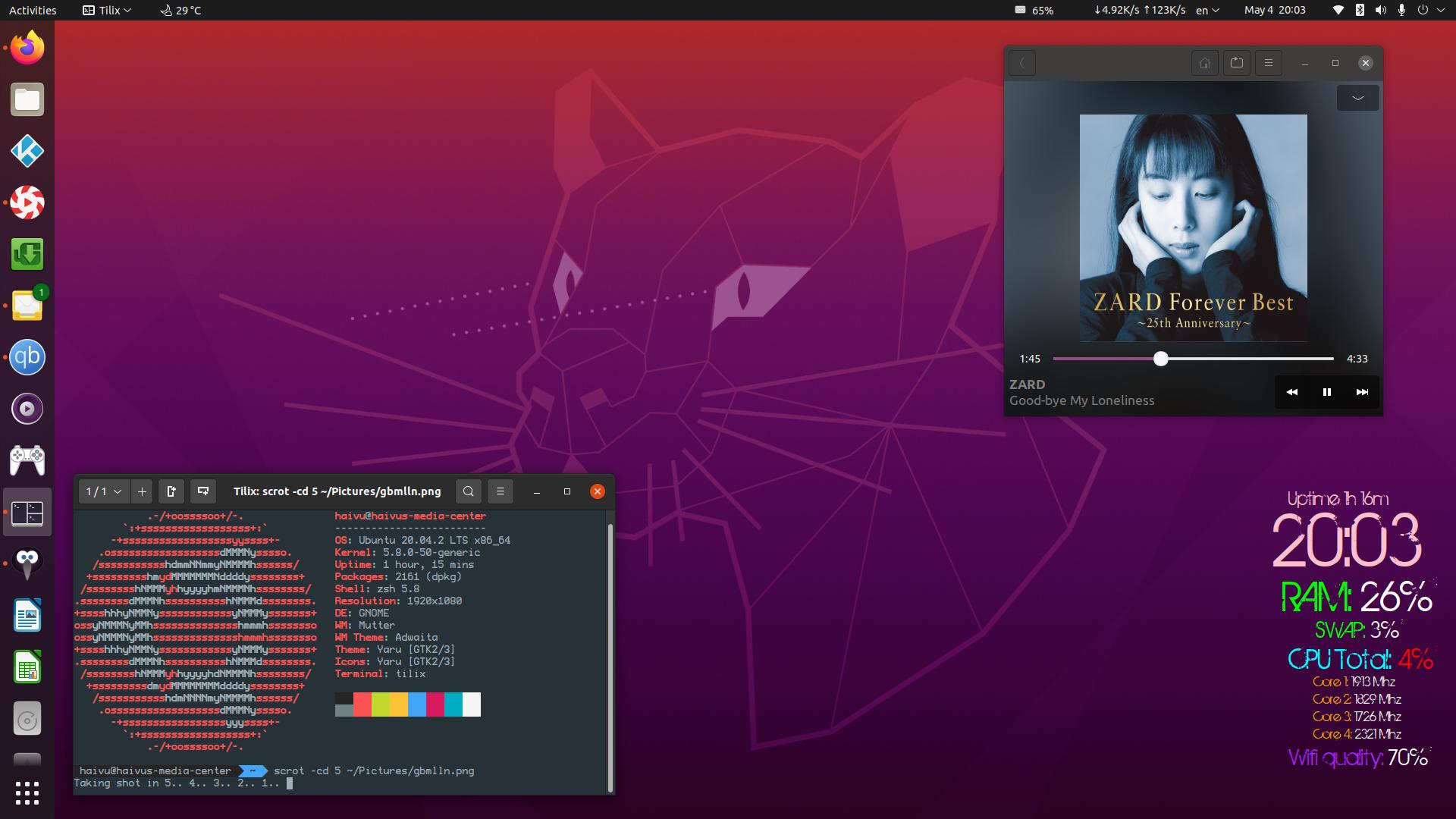Launch Kodi from the dock

pos(27,151)
